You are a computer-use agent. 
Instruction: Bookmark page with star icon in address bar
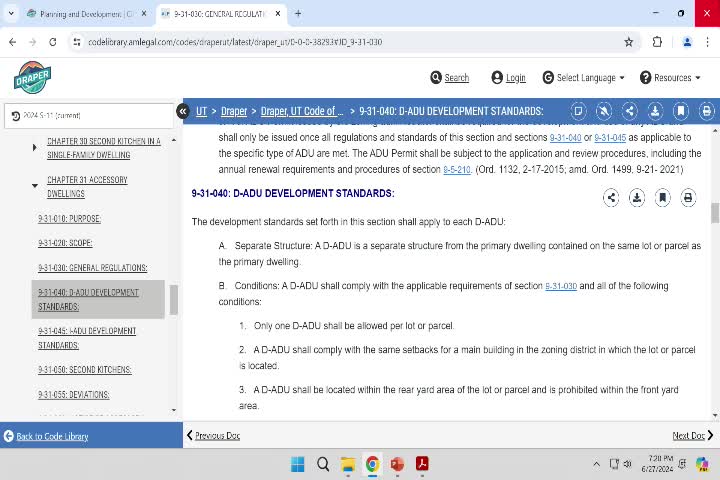(x=629, y=42)
